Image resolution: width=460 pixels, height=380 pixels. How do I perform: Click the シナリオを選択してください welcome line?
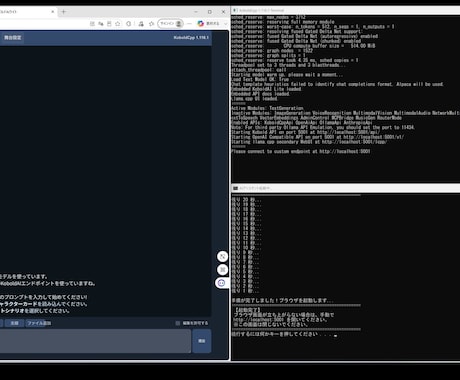tap(35, 311)
